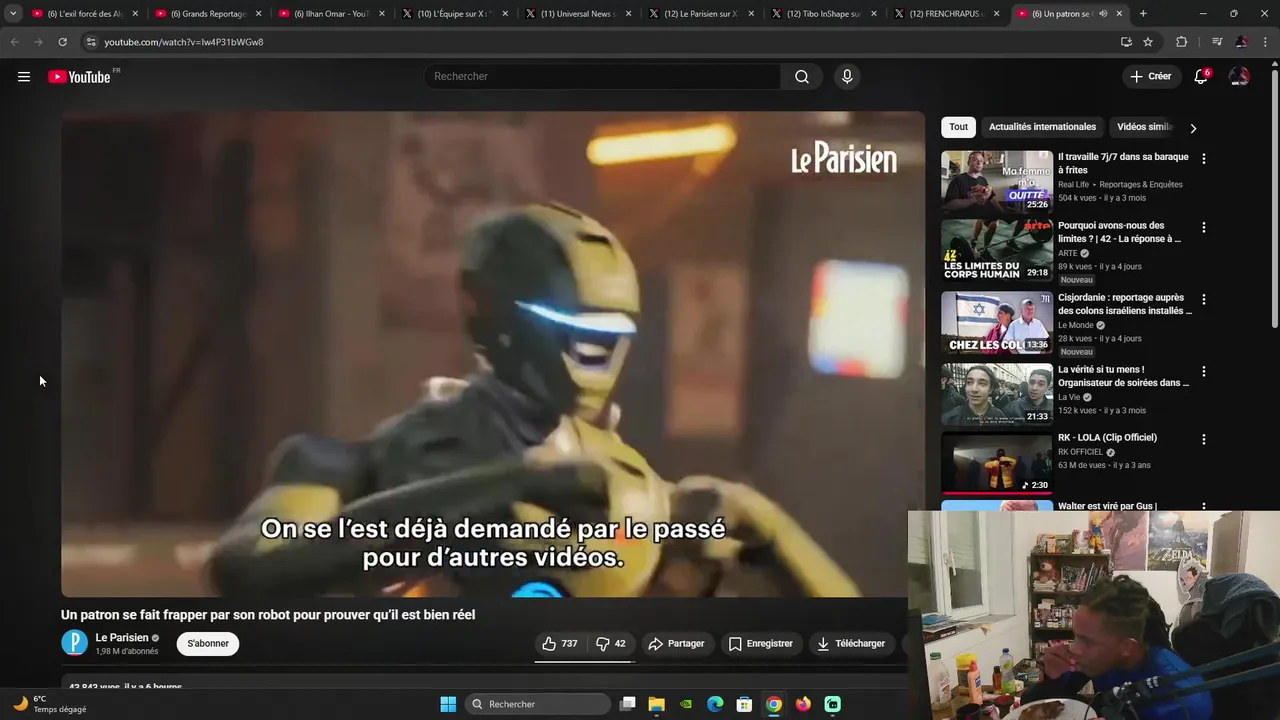This screenshot has width=1280, height=720.
Task: Go to the YouTube home logo
Action: [x=79, y=77]
